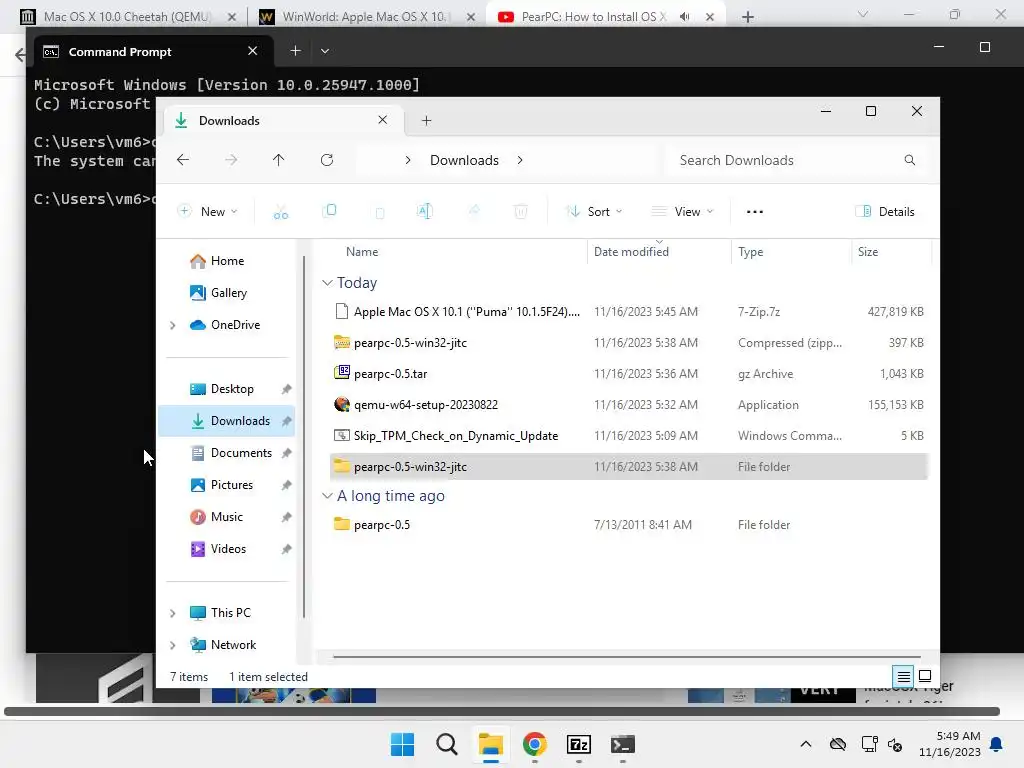Click the Explorer forward arrow
Screen dimensions: 1024x768
pyautogui.click(x=231, y=160)
